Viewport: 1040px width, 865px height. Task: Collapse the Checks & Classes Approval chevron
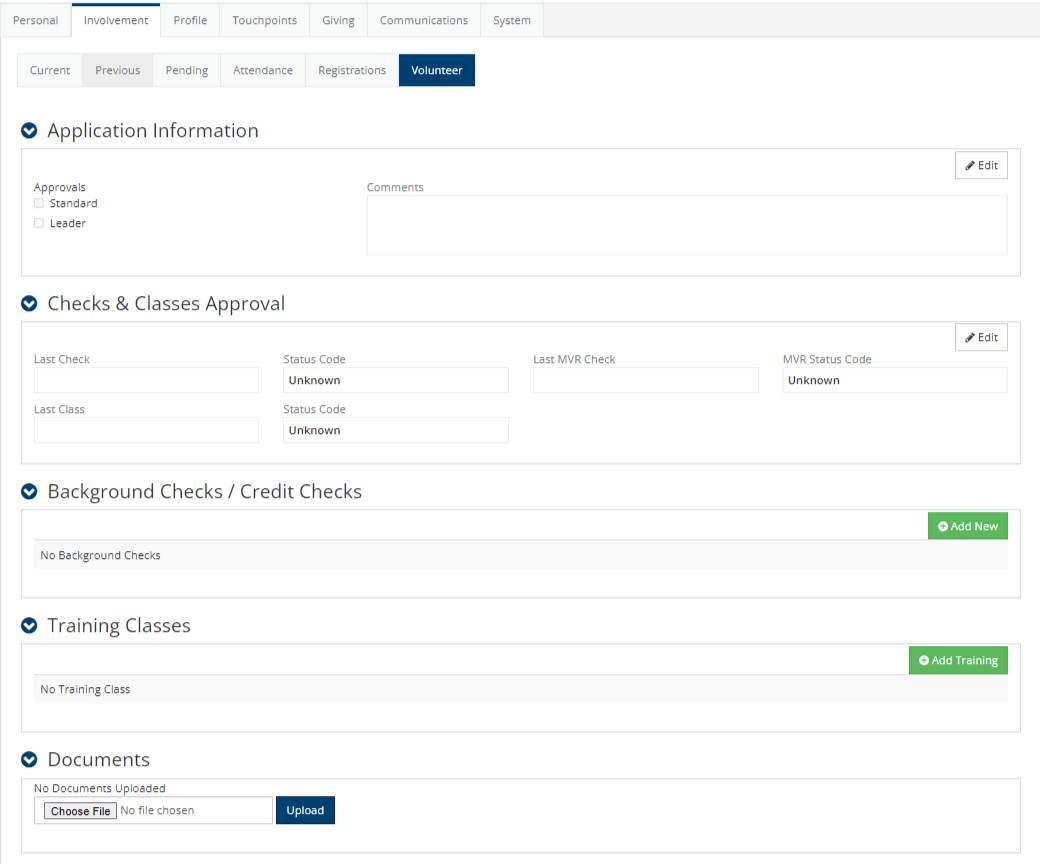pyautogui.click(x=29, y=303)
